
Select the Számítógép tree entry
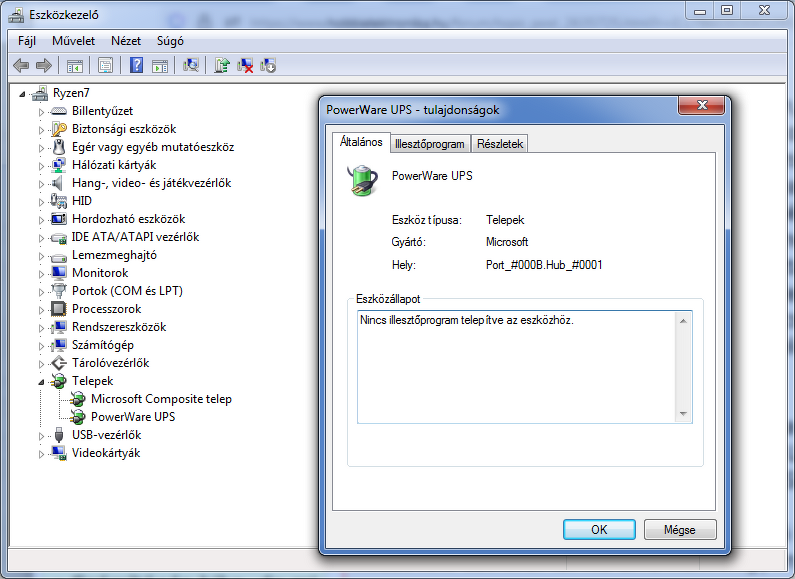[103, 345]
